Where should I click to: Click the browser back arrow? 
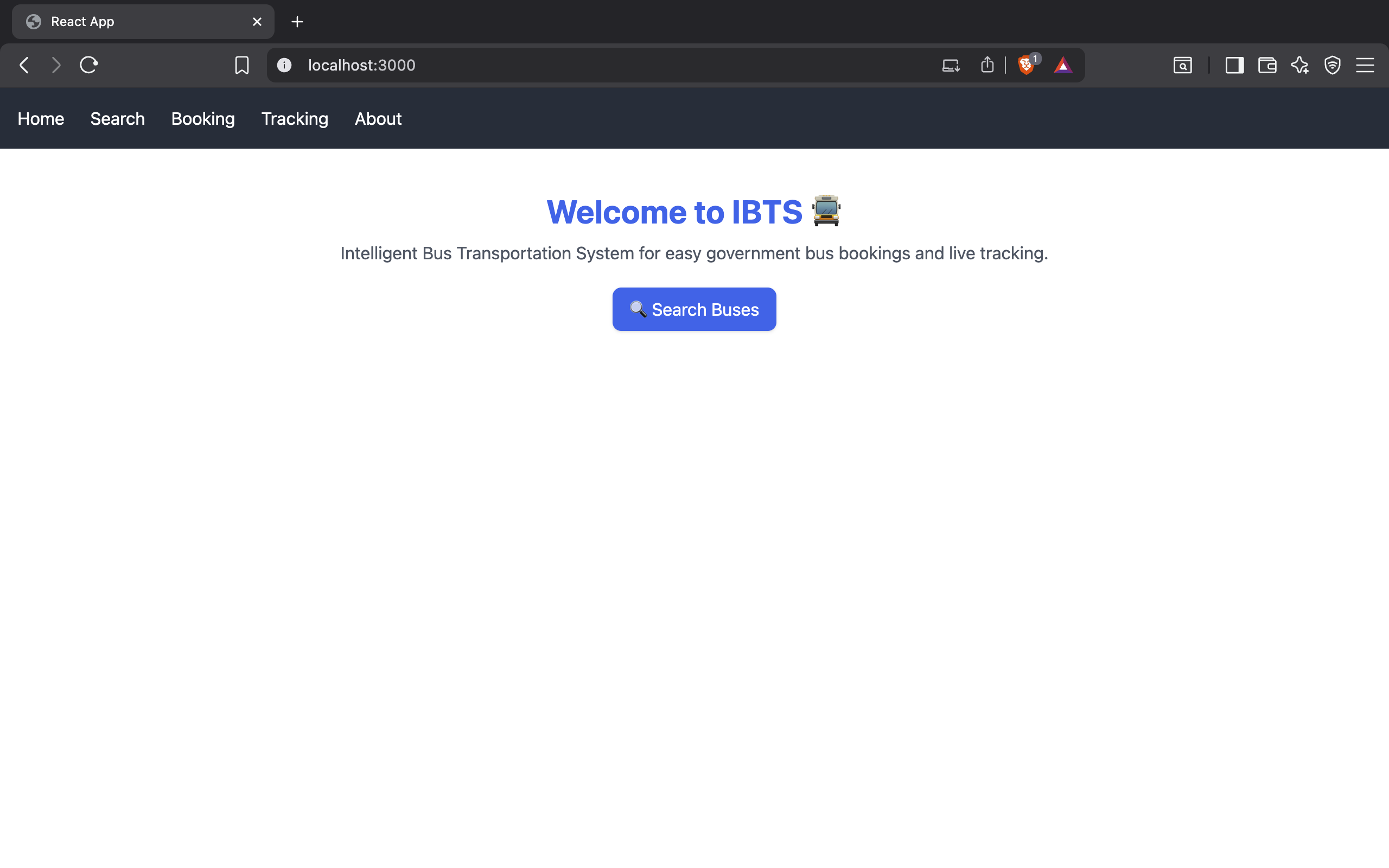point(24,66)
